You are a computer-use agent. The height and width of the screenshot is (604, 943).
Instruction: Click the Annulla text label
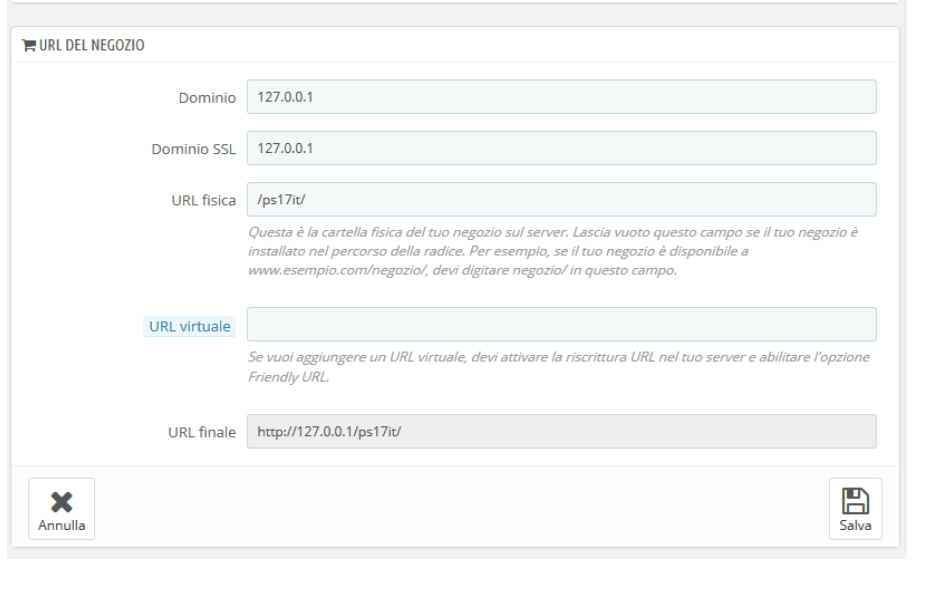point(61,525)
